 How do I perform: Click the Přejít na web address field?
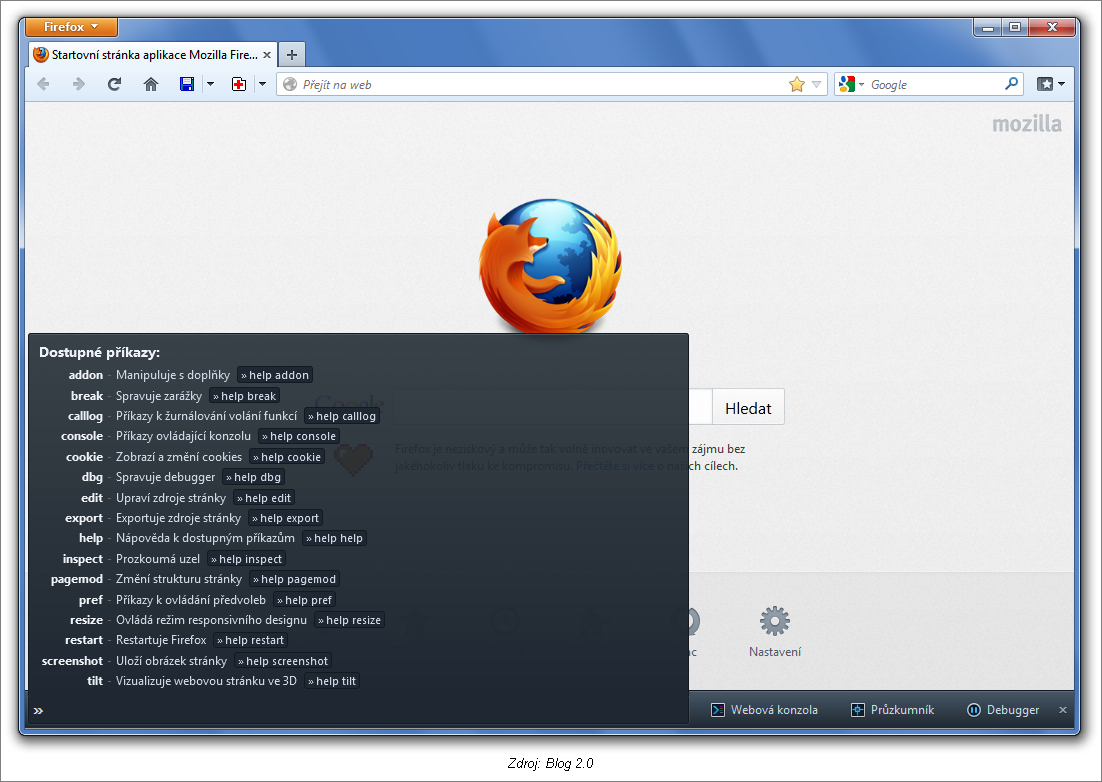[x=540, y=85]
